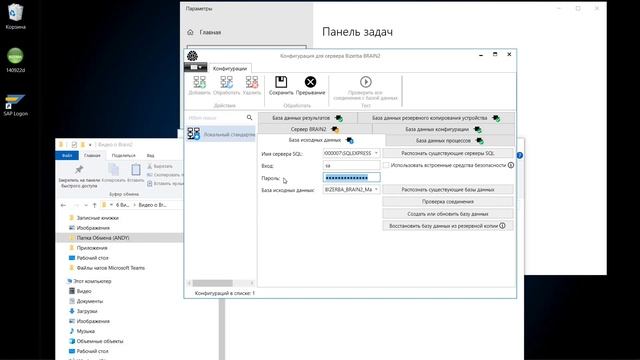Click the configuration list search field
This screenshot has width=640, height=360.
coord(216,118)
